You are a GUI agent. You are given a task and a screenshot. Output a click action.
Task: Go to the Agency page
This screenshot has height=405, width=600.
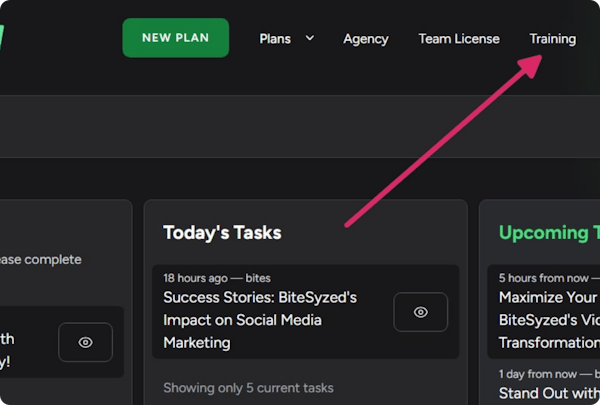(365, 39)
